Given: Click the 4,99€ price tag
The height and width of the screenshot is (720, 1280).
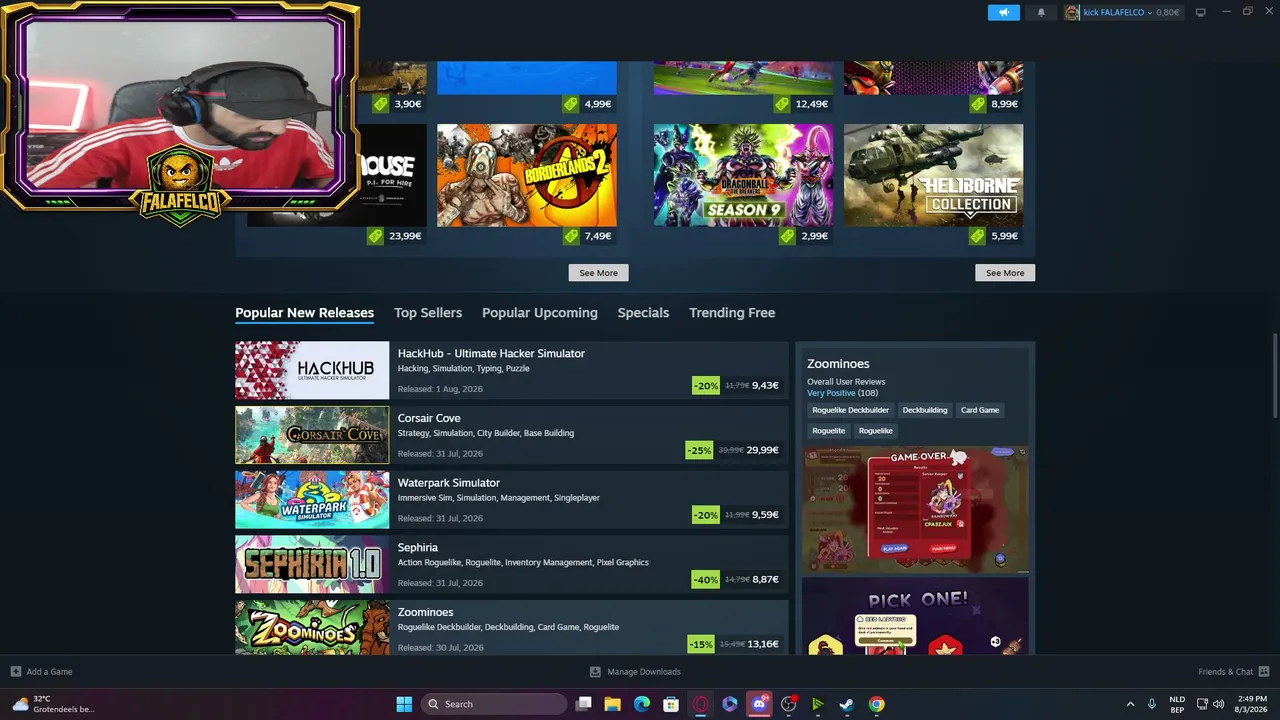Looking at the screenshot, I should pyautogui.click(x=587, y=104).
